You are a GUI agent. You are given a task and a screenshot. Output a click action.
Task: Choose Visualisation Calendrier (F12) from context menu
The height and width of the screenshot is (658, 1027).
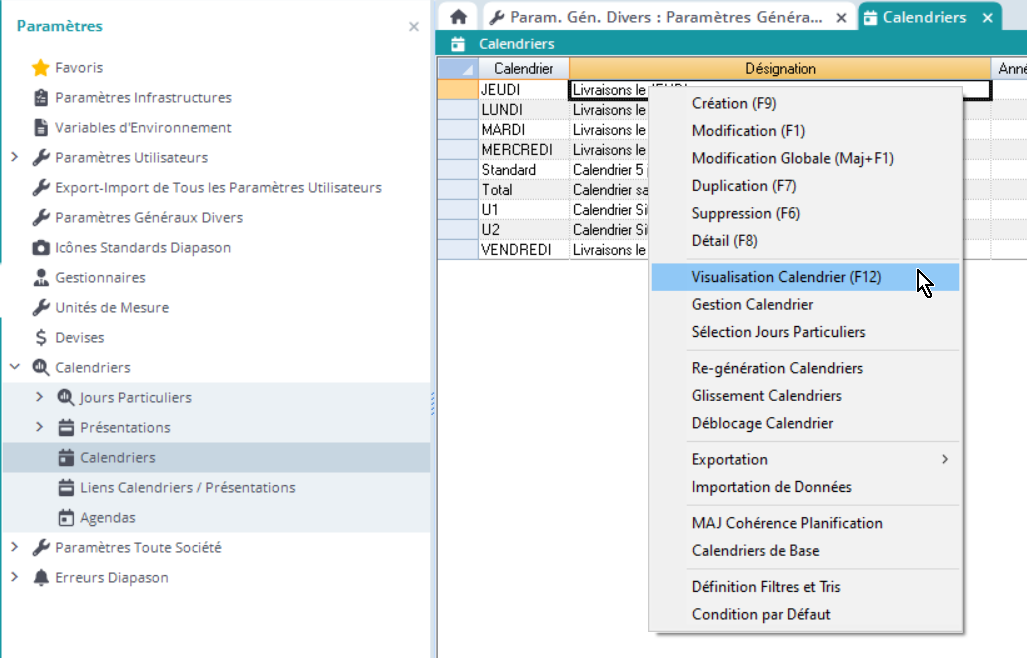click(786, 277)
